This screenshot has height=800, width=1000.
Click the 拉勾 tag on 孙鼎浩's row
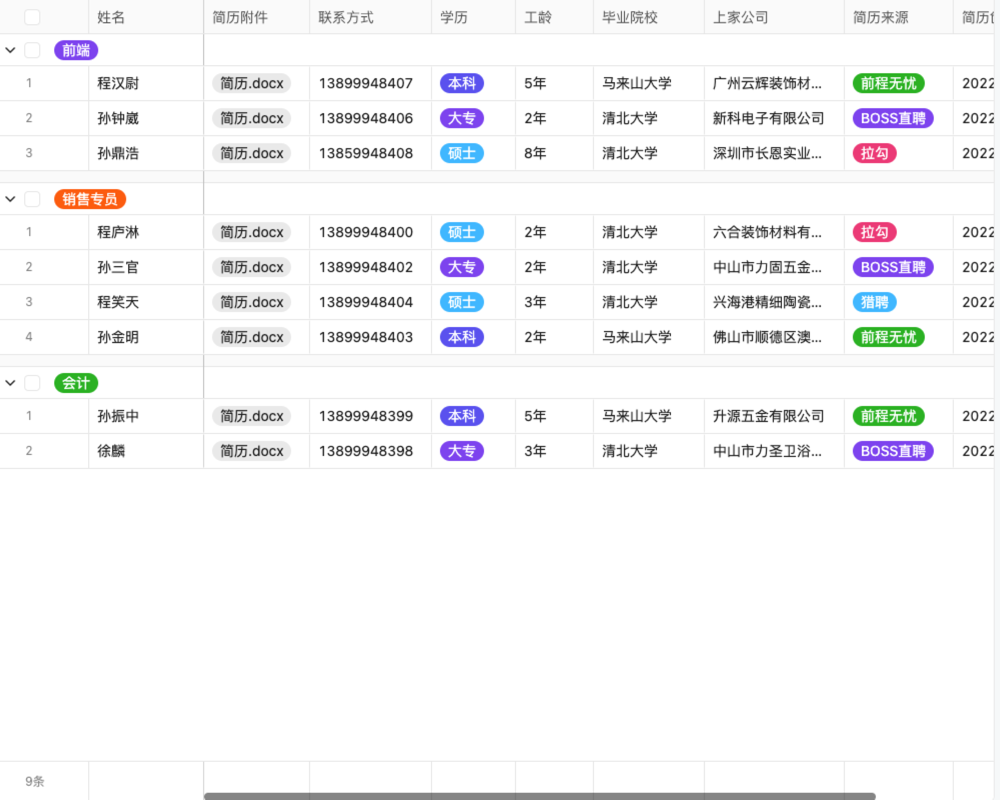(875, 153)
